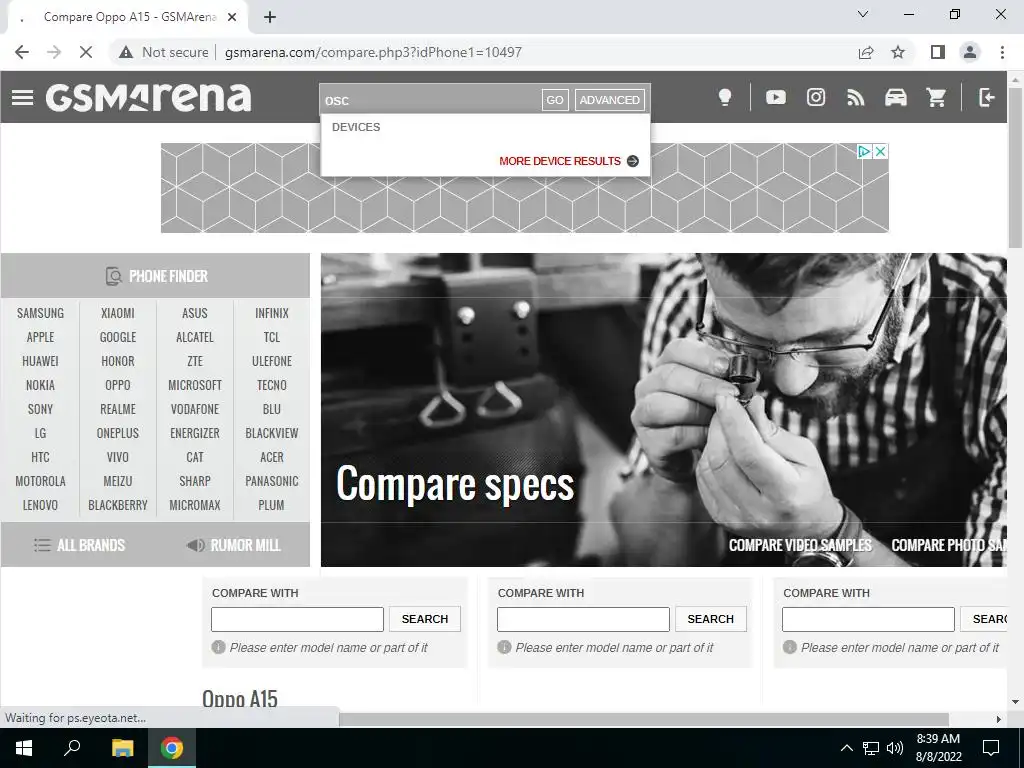Screen dimensions: 1024x768
Task: Open COMPARE VIDEO SAMPLES tab
Action: (800, 545)
